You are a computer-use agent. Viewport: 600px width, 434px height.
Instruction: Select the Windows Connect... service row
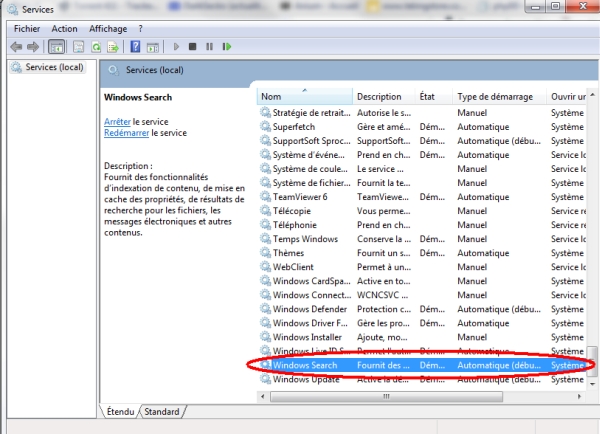tap(422, 295)
